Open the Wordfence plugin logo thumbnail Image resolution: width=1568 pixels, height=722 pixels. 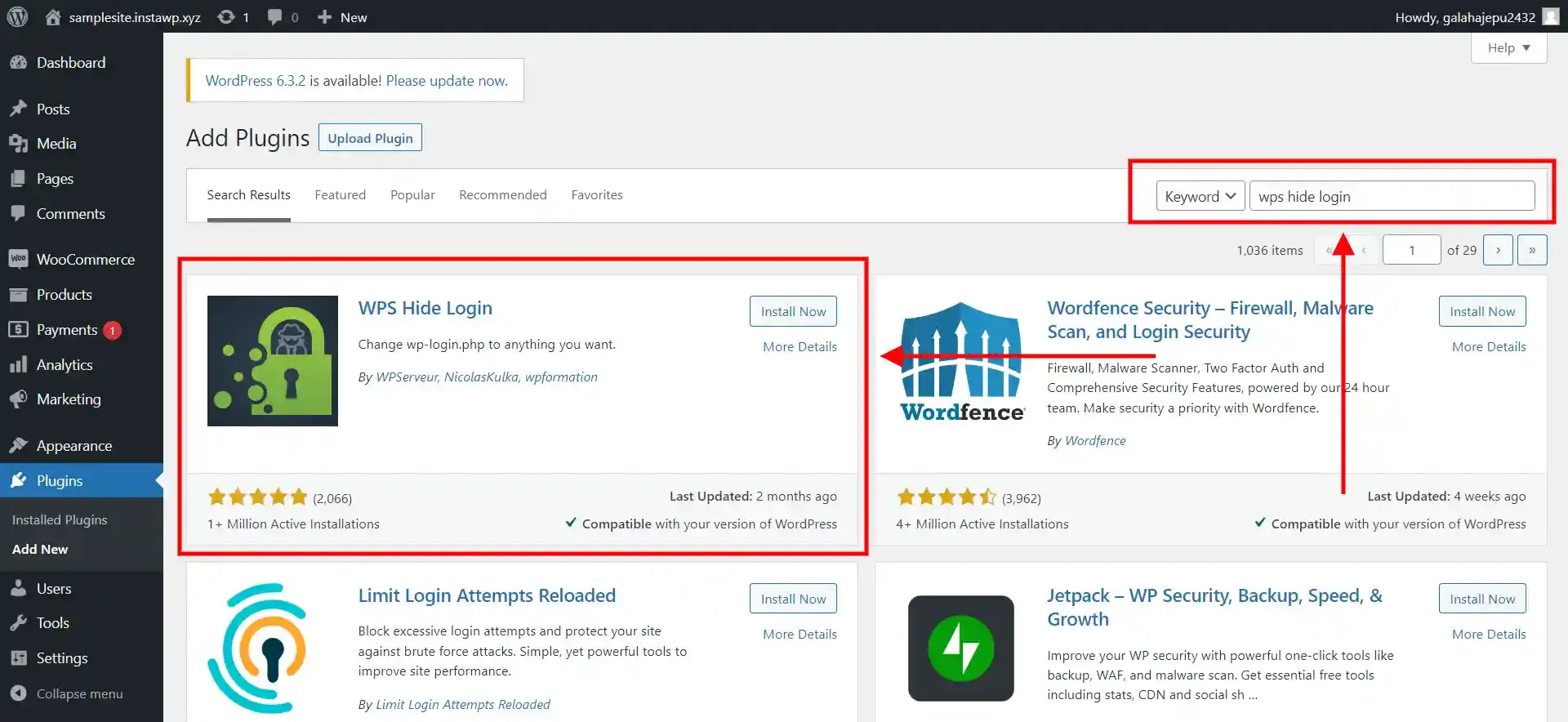(x=962, y=361)
